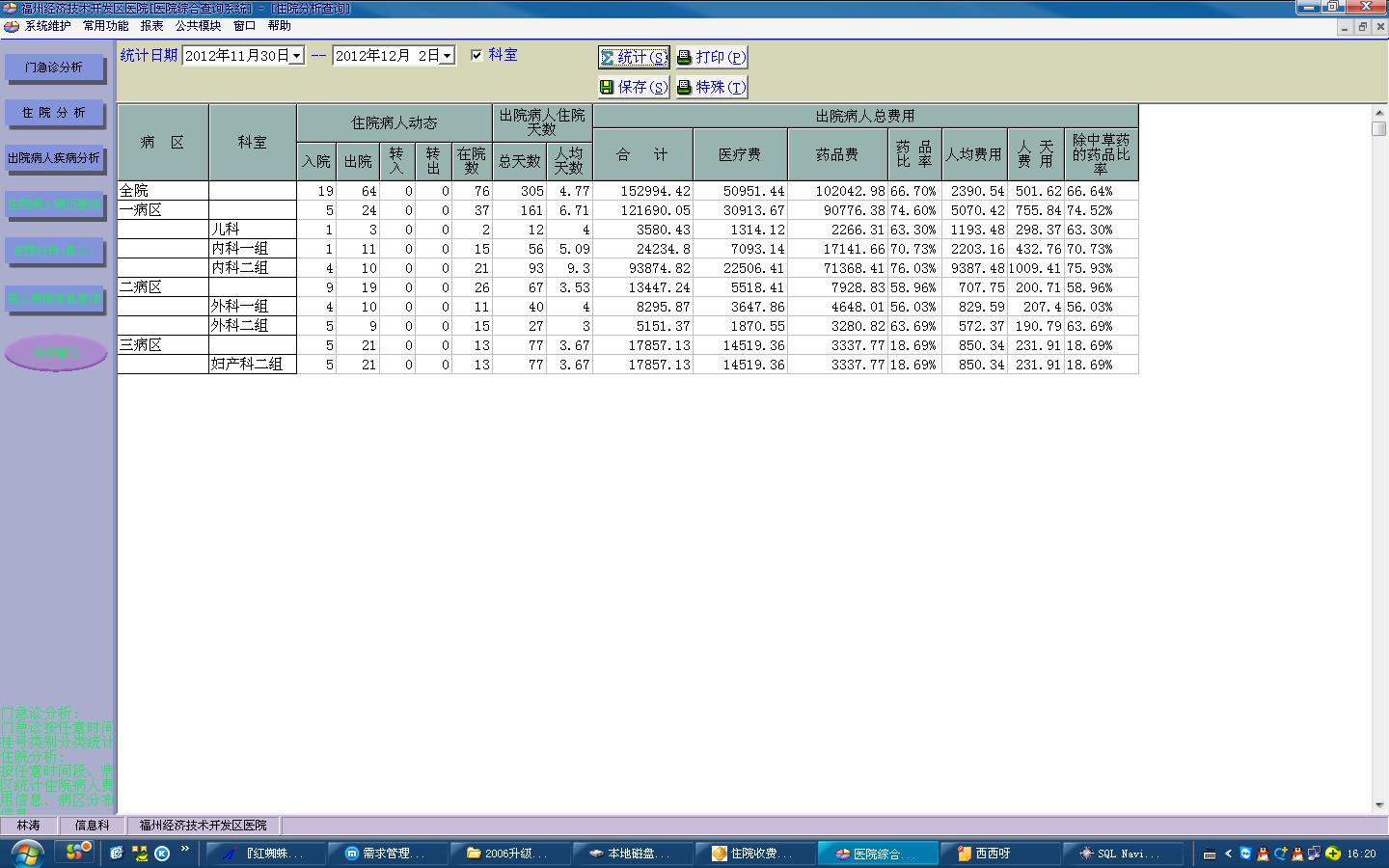Click the 信息科 status bar entry
The image size is (1389, 868).
93,826
